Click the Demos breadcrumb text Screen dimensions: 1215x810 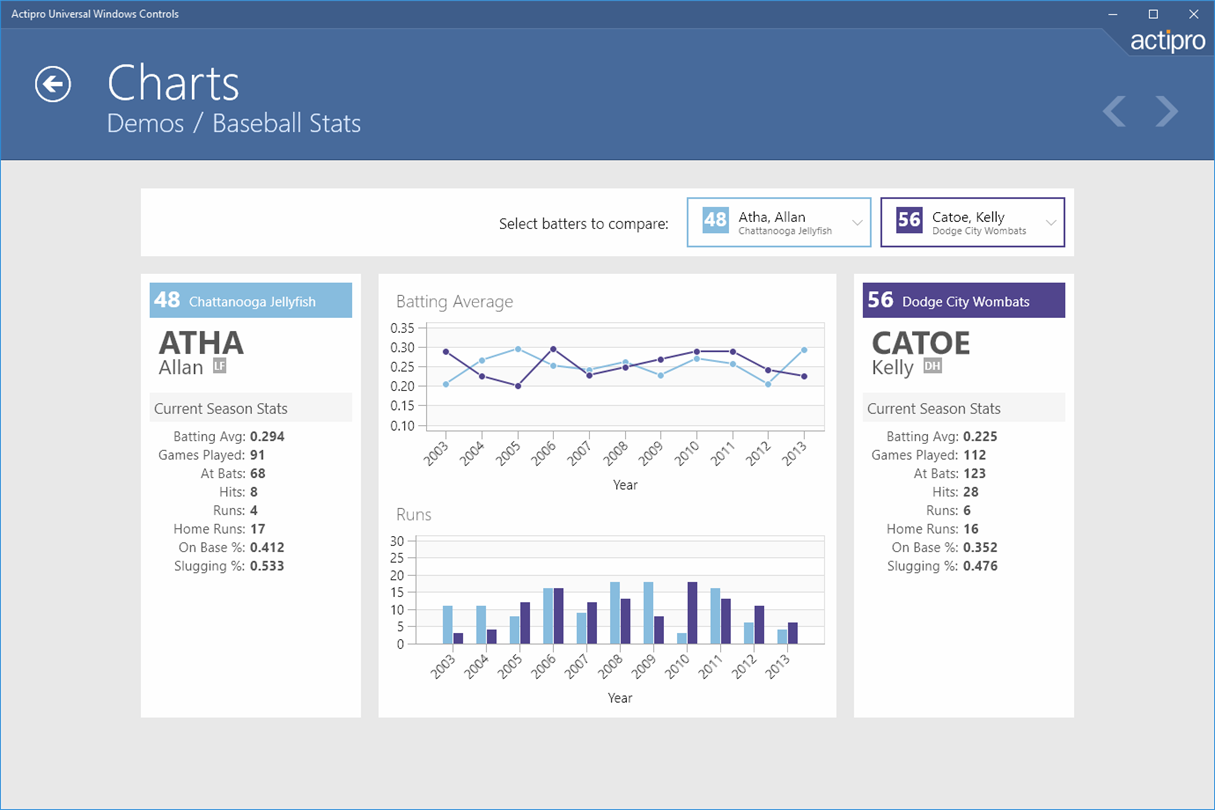pyautogui.click(x=146, y=124)
